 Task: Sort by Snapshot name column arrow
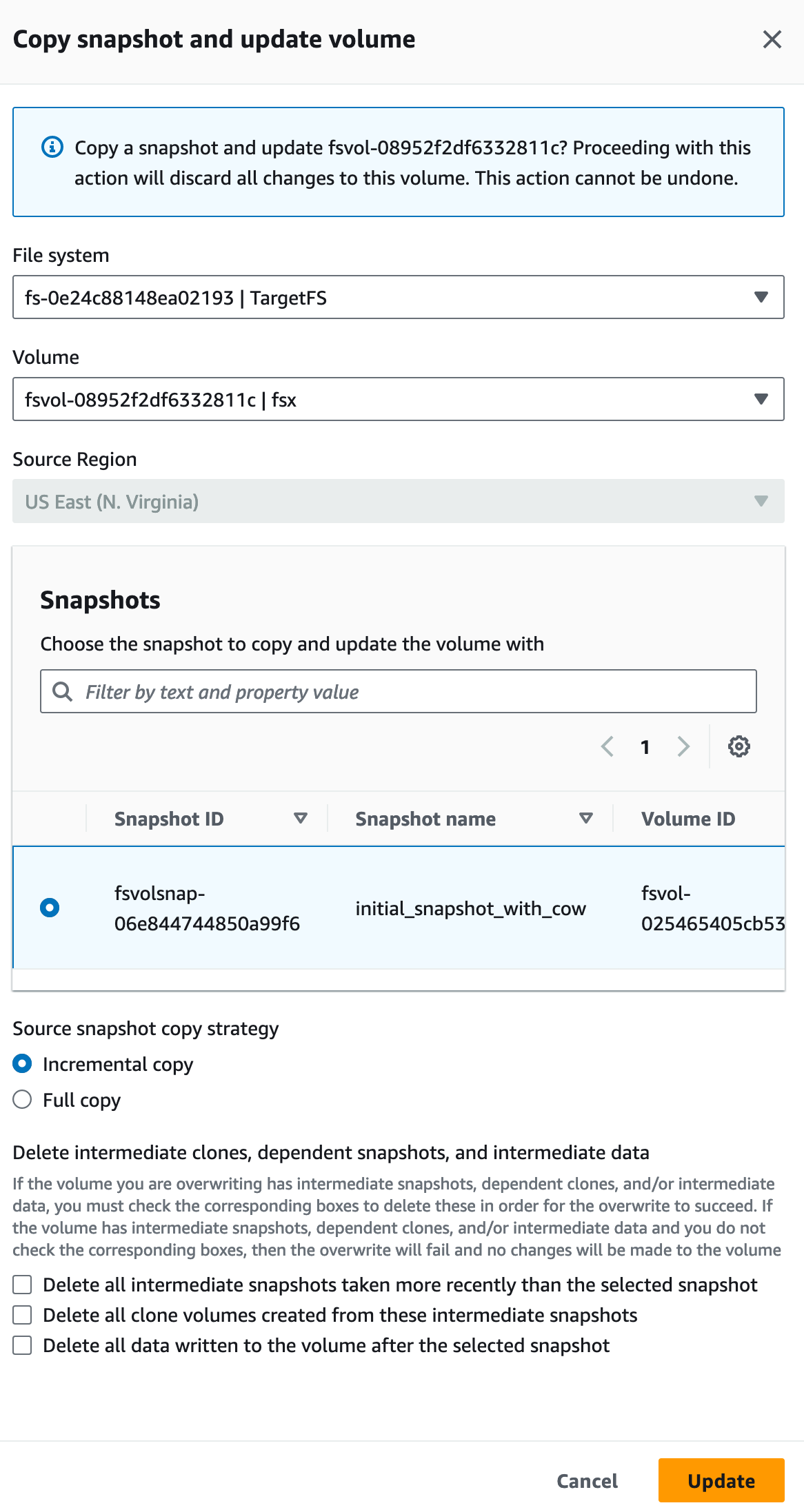(586, 818)
